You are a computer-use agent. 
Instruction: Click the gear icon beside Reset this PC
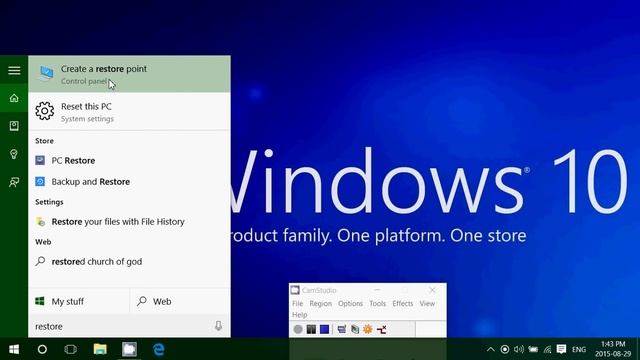44,111
